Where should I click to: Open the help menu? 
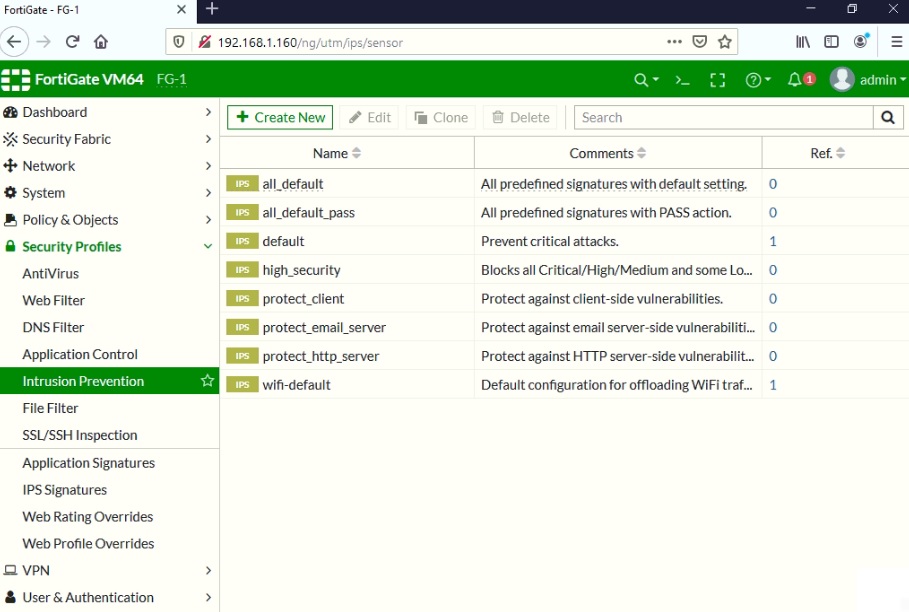tap(754, 78)
